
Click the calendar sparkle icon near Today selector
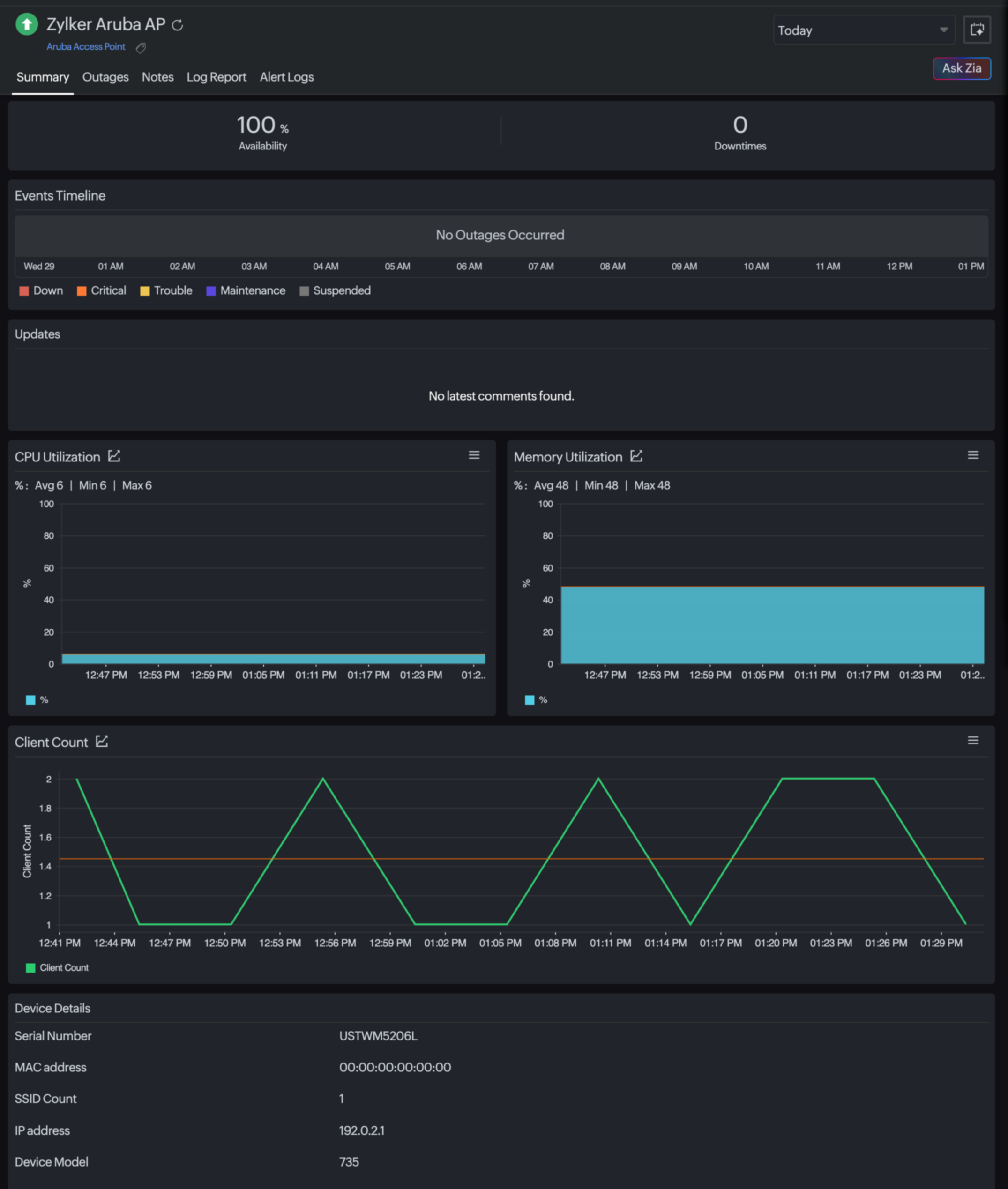(977, 30)
